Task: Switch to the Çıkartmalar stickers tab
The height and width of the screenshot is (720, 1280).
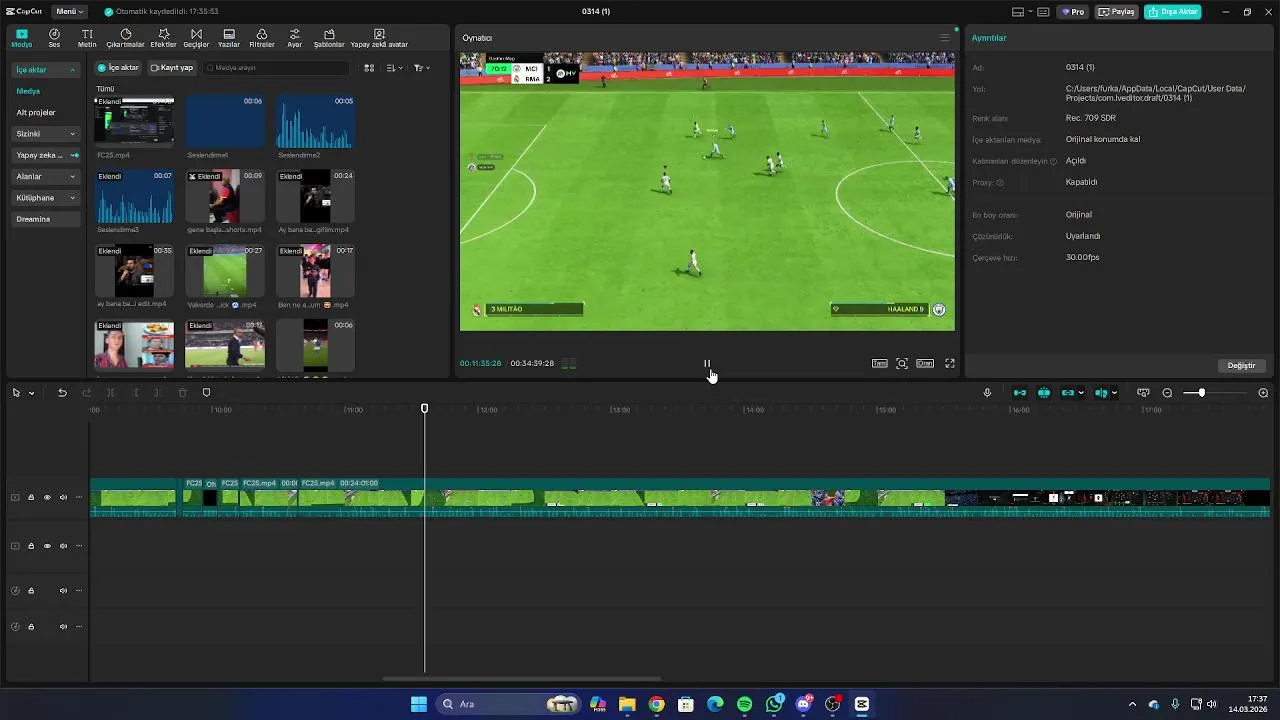Action: [125, 38]
